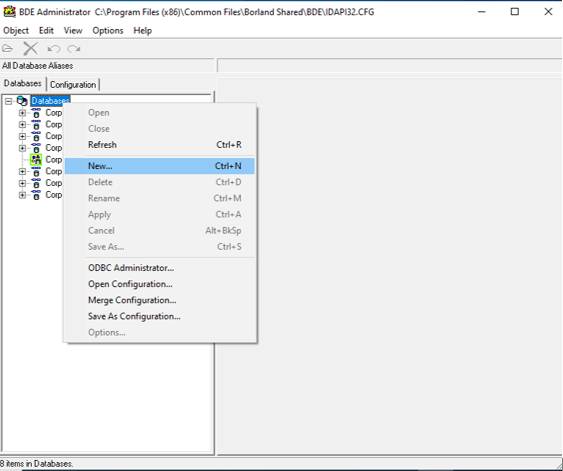
Task: Minimize the BDE Administrator window
Action: (x=482, y=12)
